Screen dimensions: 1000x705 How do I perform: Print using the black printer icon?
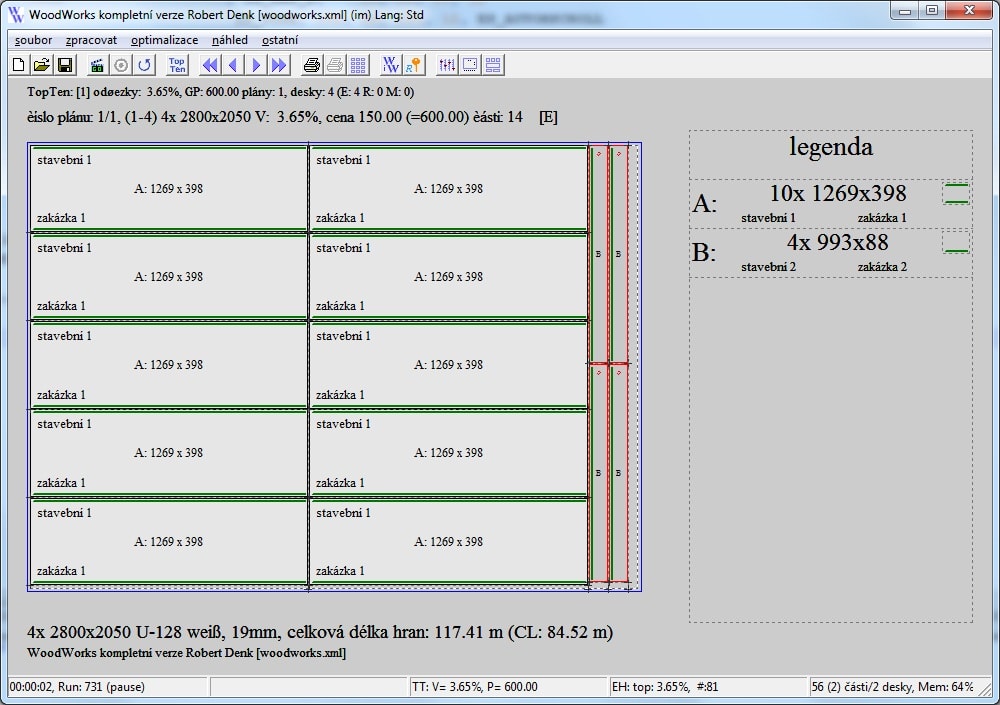coord(312,64)
